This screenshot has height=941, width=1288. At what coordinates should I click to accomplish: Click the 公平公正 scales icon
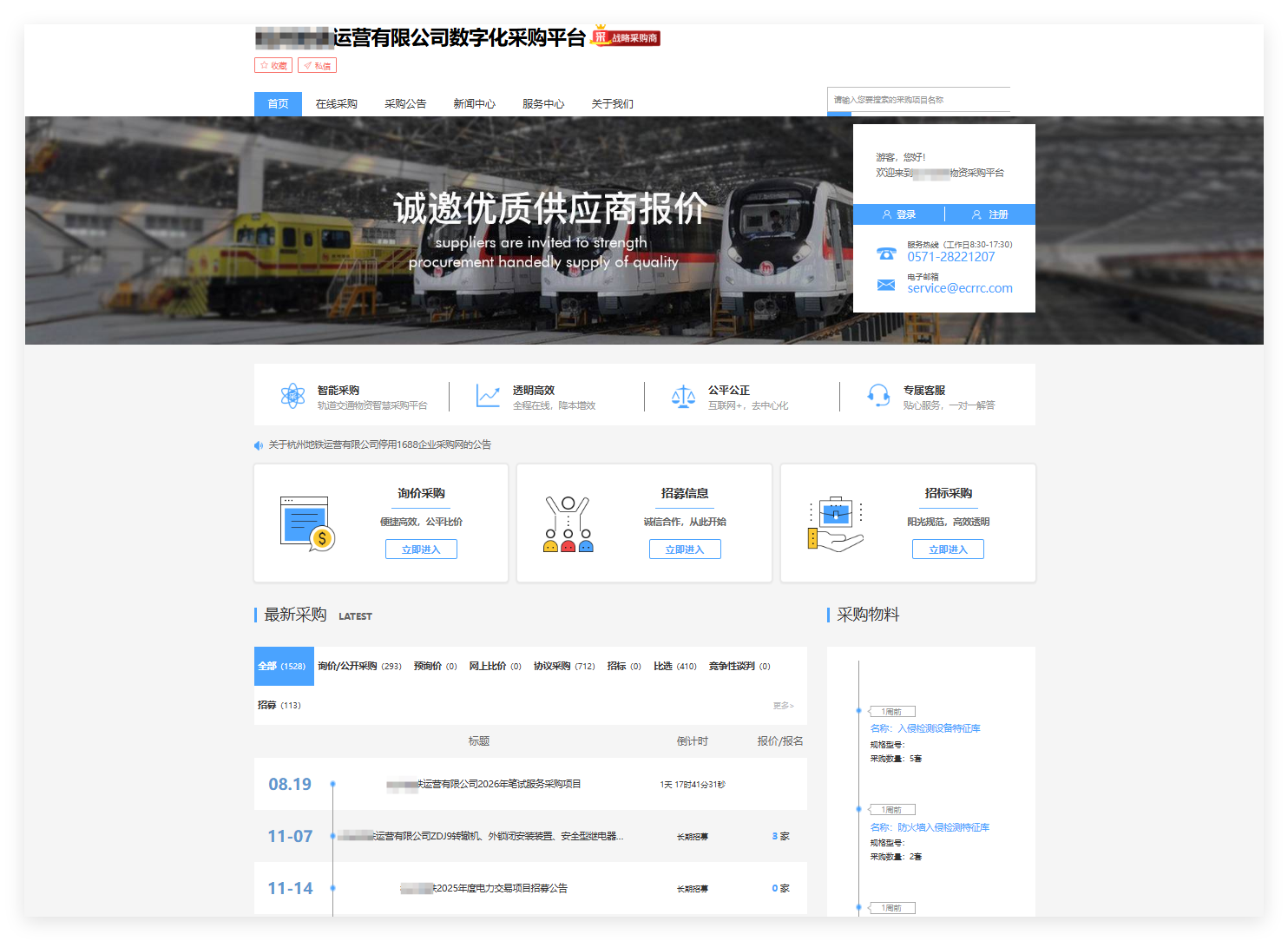(683, 397)
